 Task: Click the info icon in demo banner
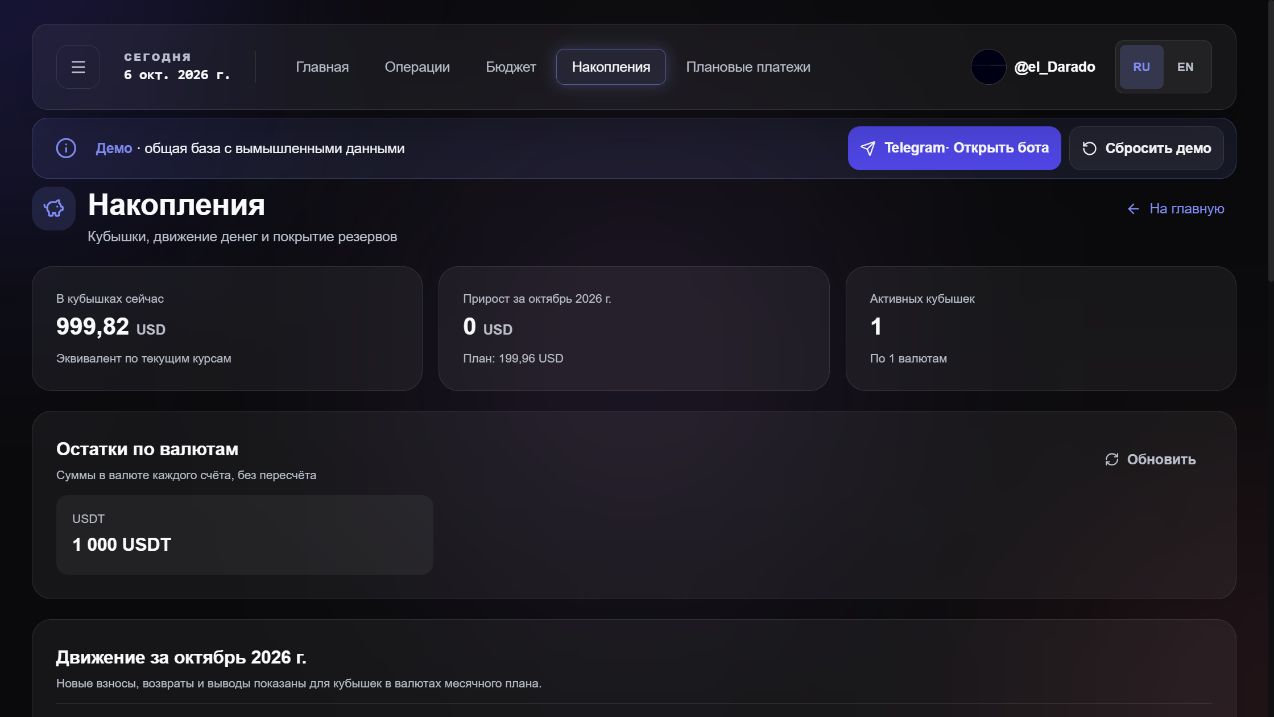(66, 148)
